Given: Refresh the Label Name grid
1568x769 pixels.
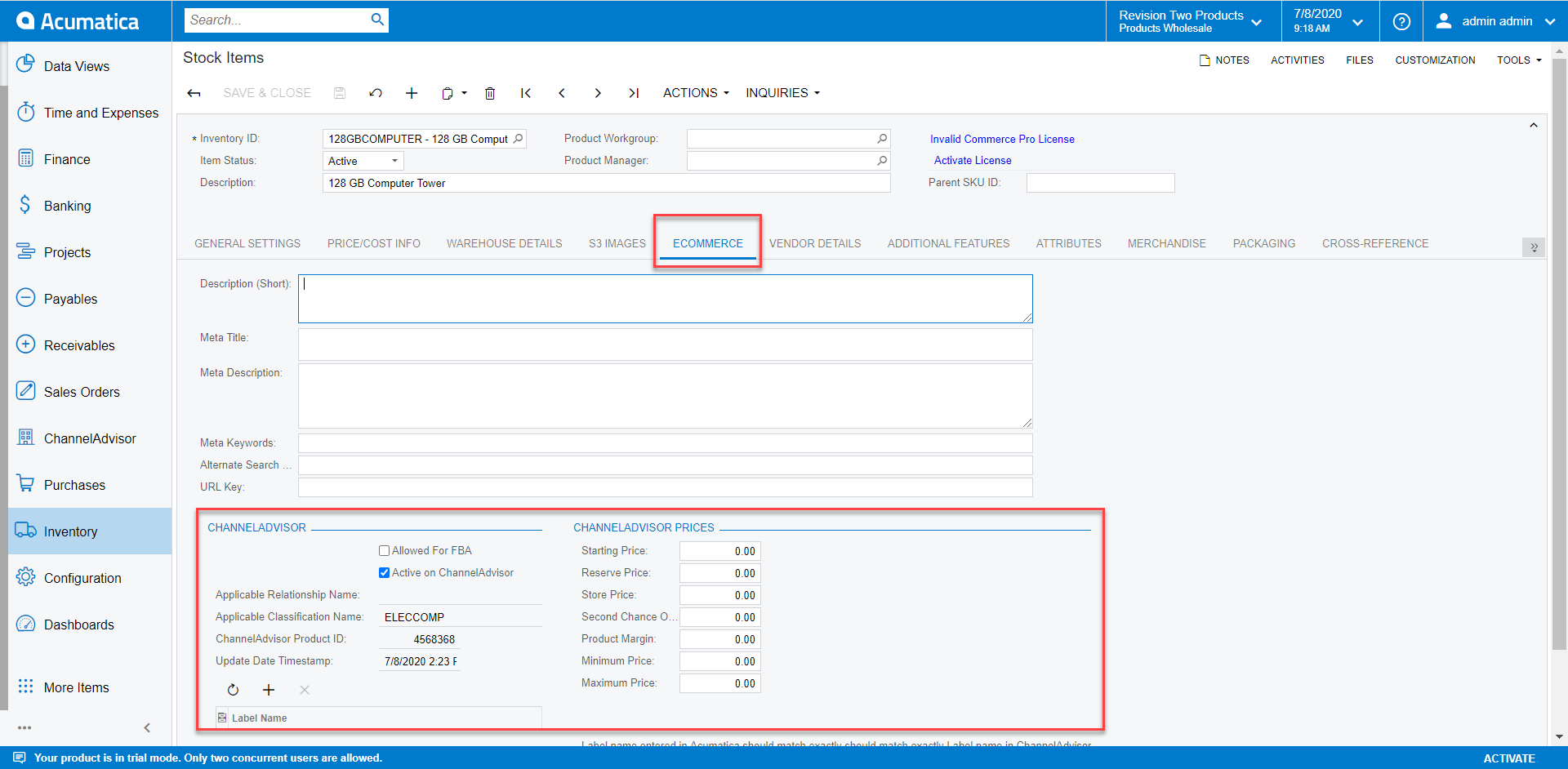Looking at the screenshot, I should coord(233,690).
